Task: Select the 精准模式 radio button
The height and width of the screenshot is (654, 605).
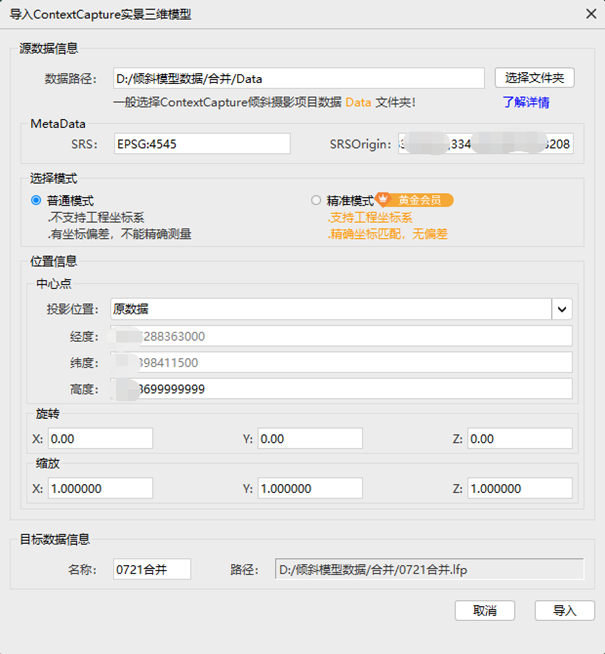Action: coord(316,200)
